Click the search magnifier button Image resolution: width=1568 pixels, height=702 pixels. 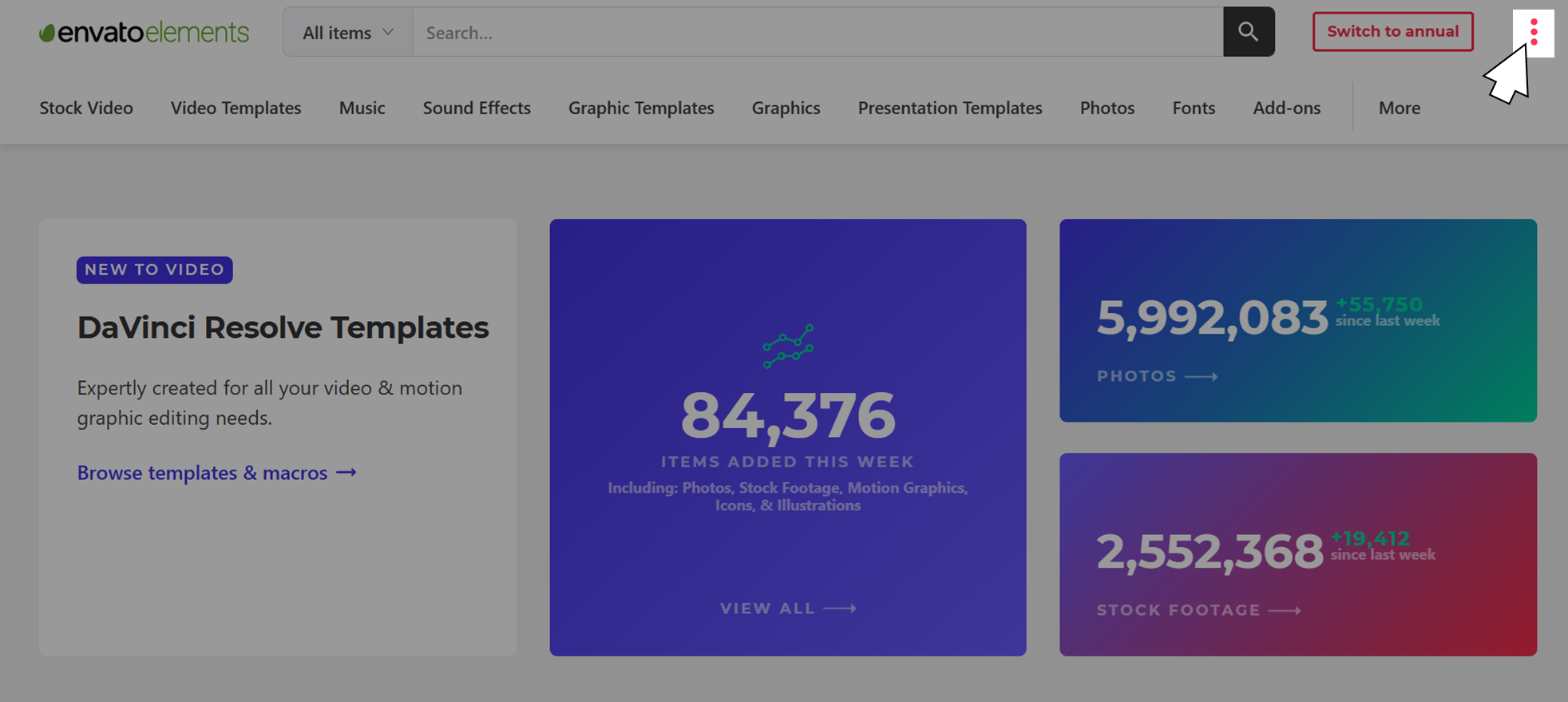coord(1249,32)
